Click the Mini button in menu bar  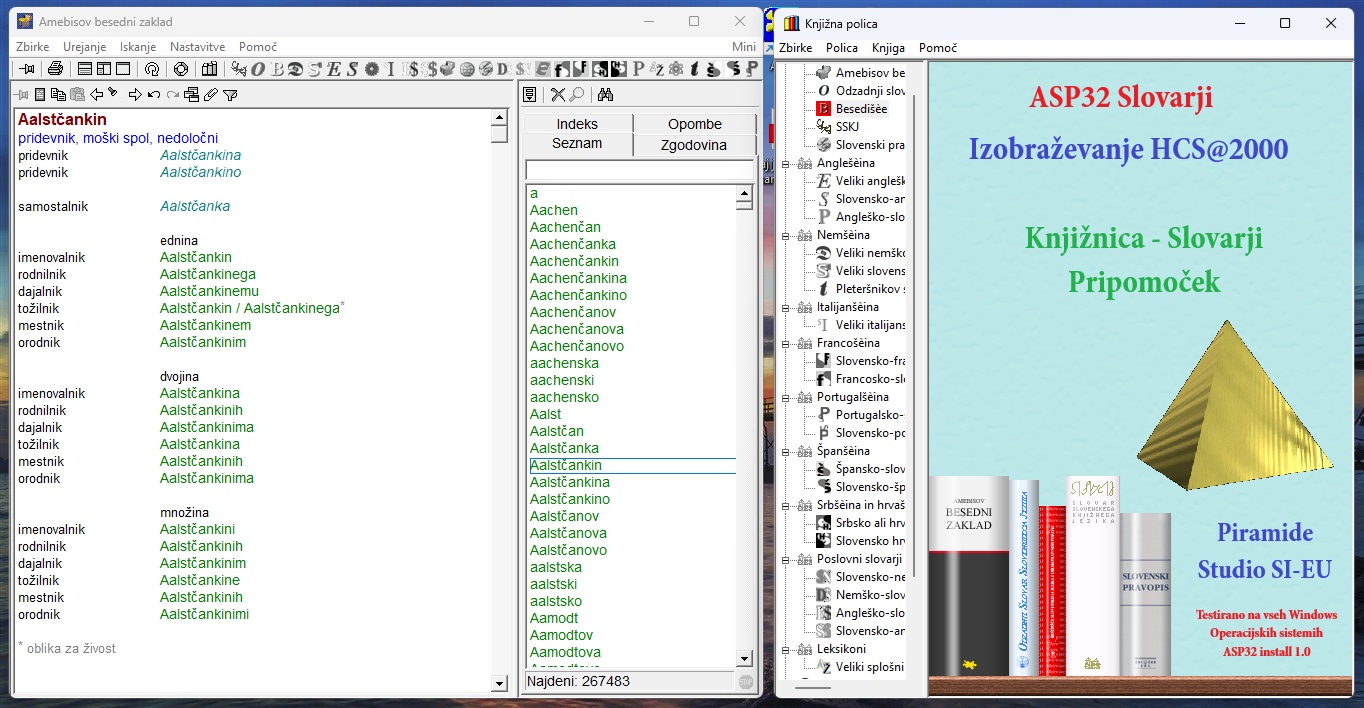coord(744,47)
